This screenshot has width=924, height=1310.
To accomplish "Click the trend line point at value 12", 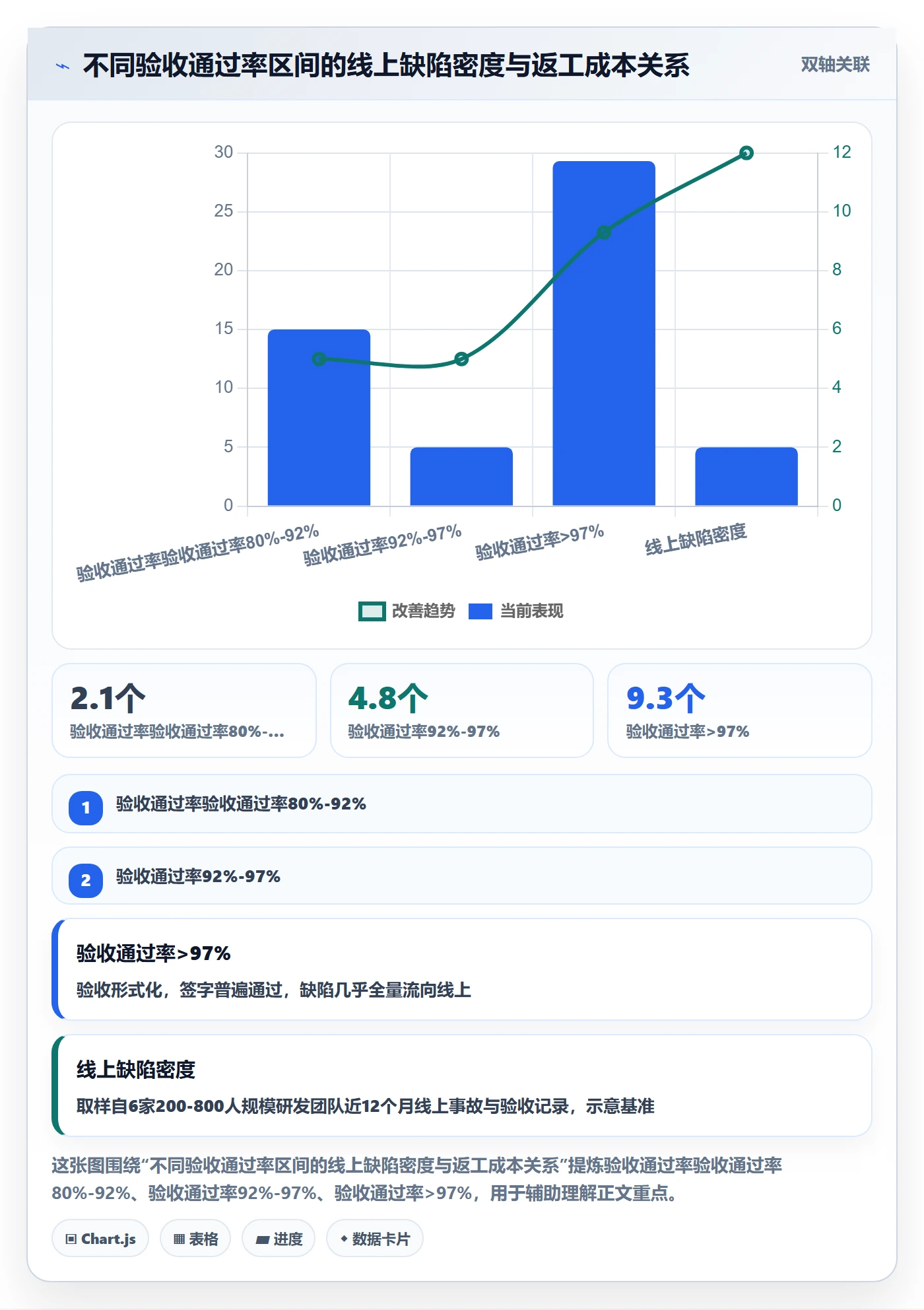I will (x=746, y=153).
